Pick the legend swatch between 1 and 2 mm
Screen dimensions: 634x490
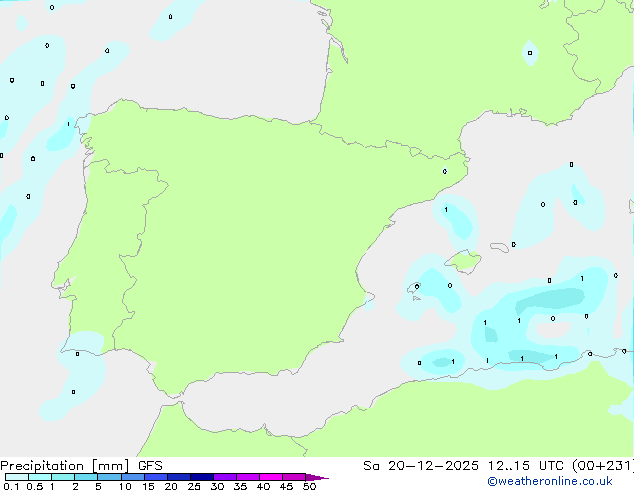pos(63,477)
